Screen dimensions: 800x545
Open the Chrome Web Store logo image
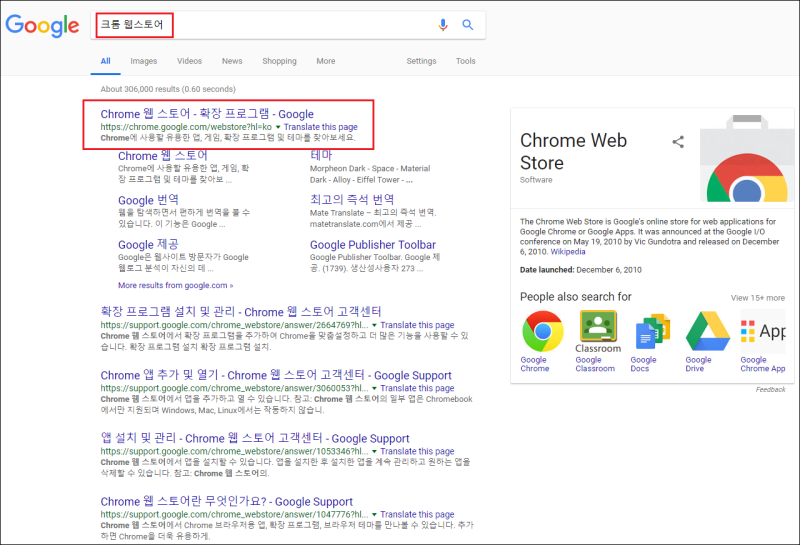(x=746, y=158)
